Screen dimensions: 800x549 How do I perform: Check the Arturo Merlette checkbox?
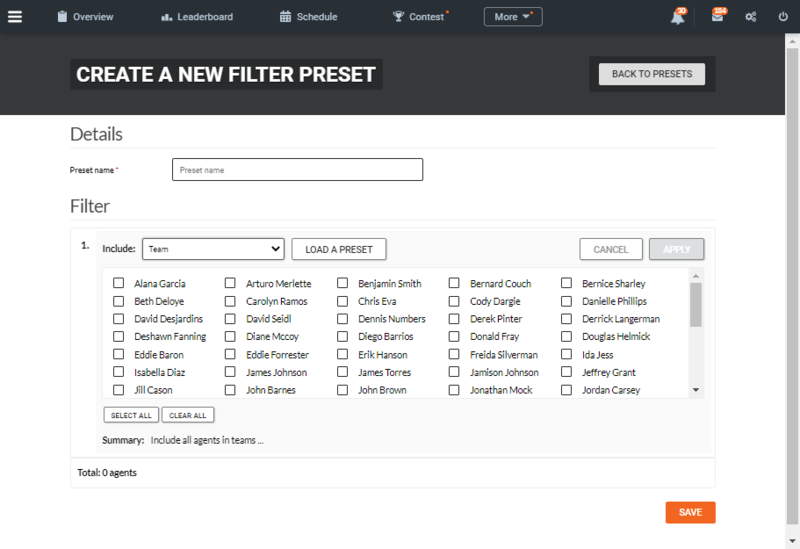pyautogui.click(x=230, y=283)
